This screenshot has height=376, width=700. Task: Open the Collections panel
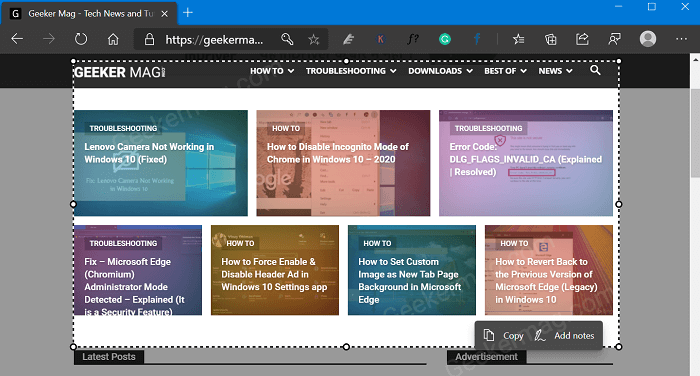click(x=550, y=39)
